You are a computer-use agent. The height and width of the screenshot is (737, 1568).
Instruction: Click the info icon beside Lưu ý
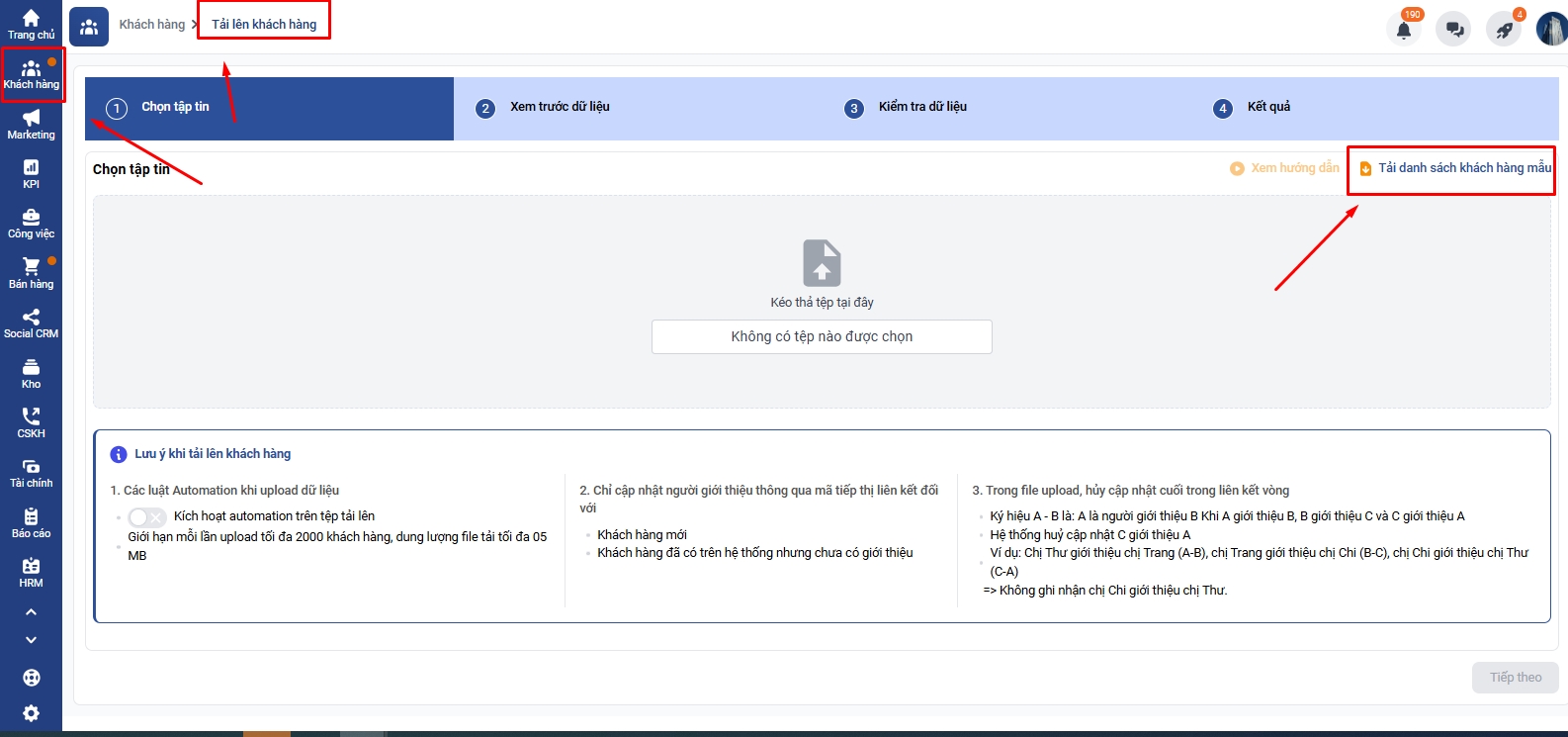click(119, 454)
